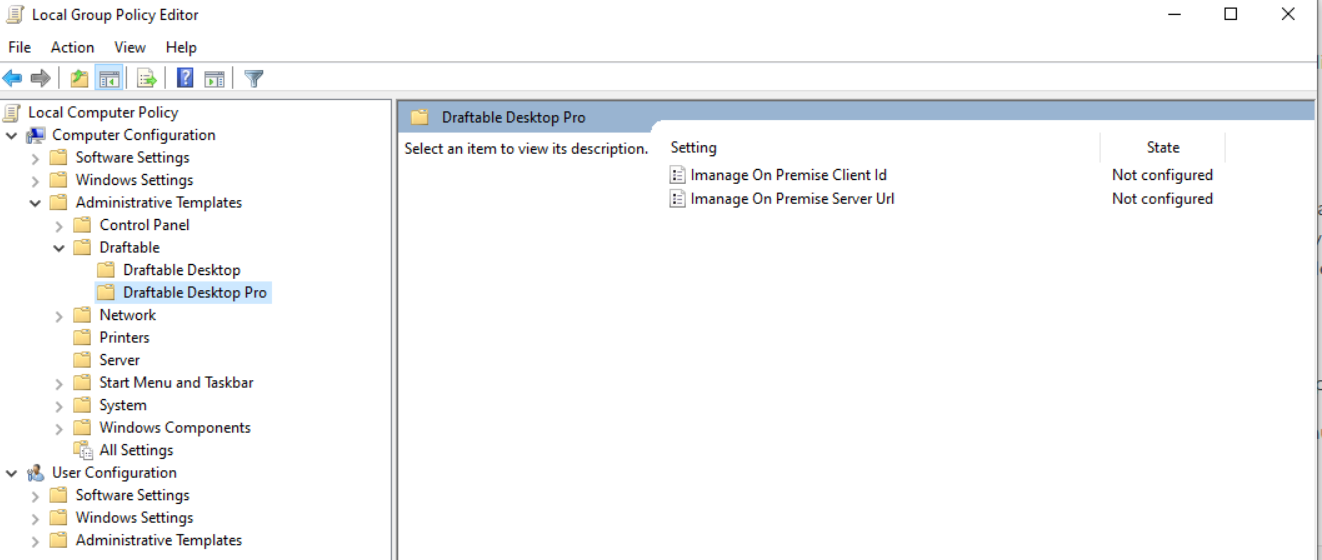Collapse the User Configuration node
Screen dimensions: 1322x560
(x=12, y=473)
